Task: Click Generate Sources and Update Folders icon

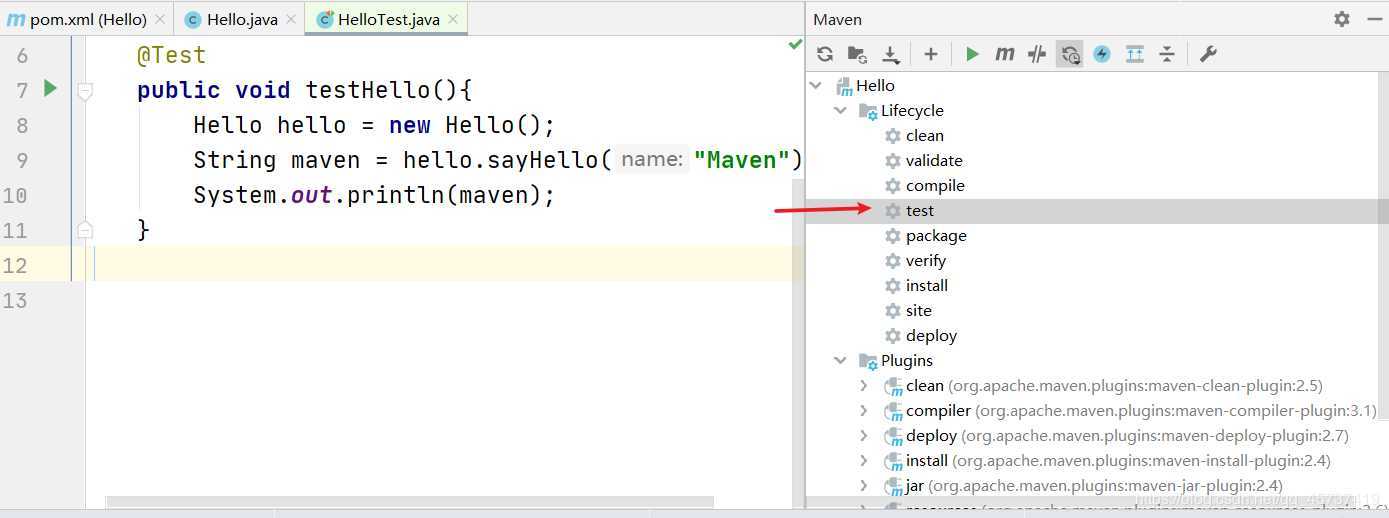Action: [x=857, y=54]
